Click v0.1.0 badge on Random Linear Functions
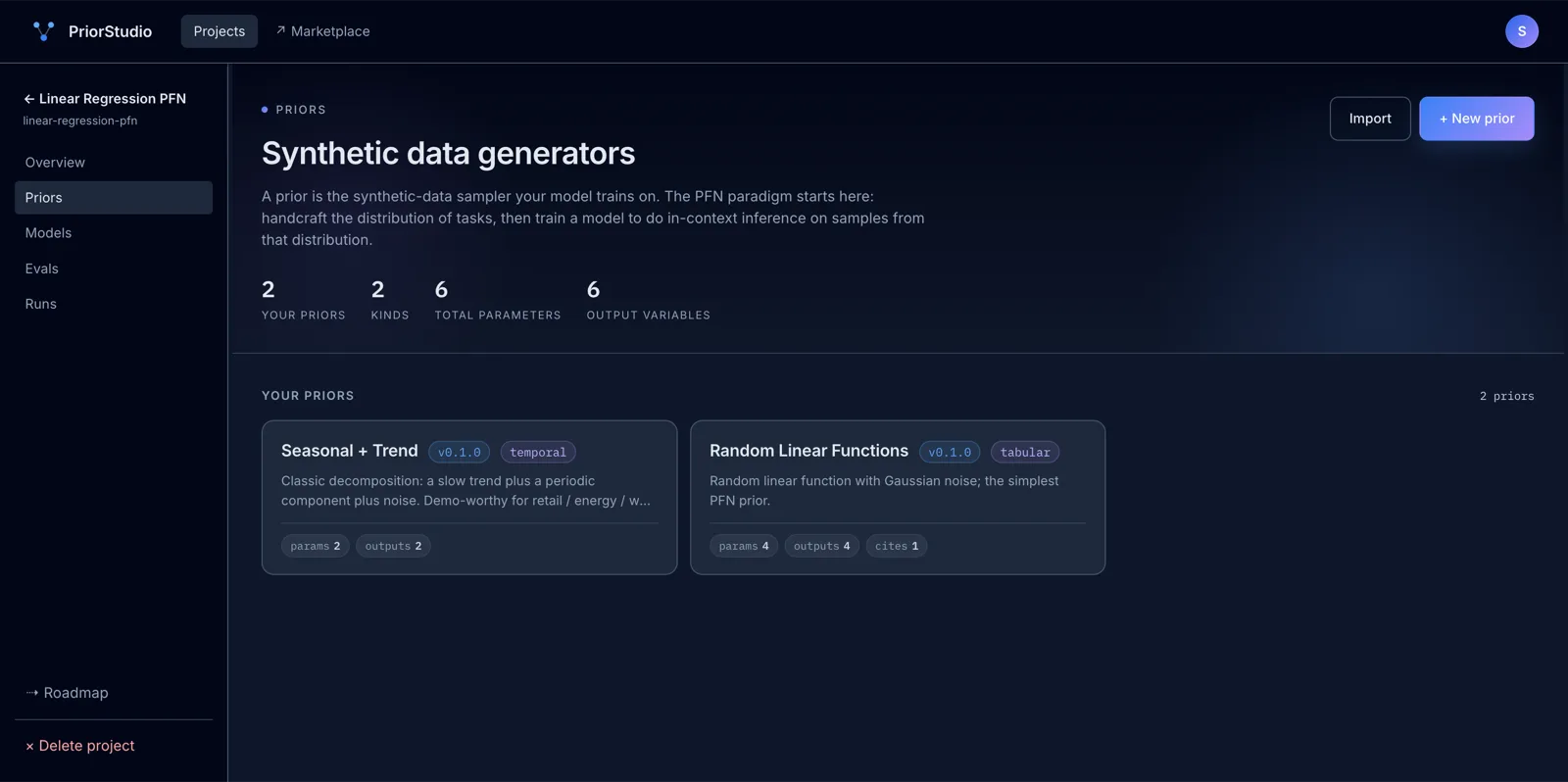The image size is (1568, 782). coord(950,452)
